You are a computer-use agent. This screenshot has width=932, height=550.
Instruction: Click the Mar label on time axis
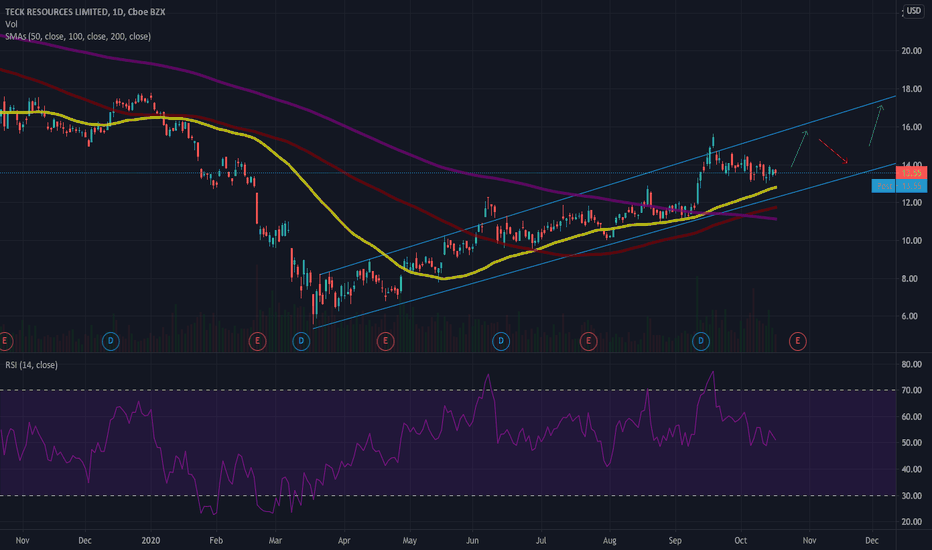click(275, 540)
